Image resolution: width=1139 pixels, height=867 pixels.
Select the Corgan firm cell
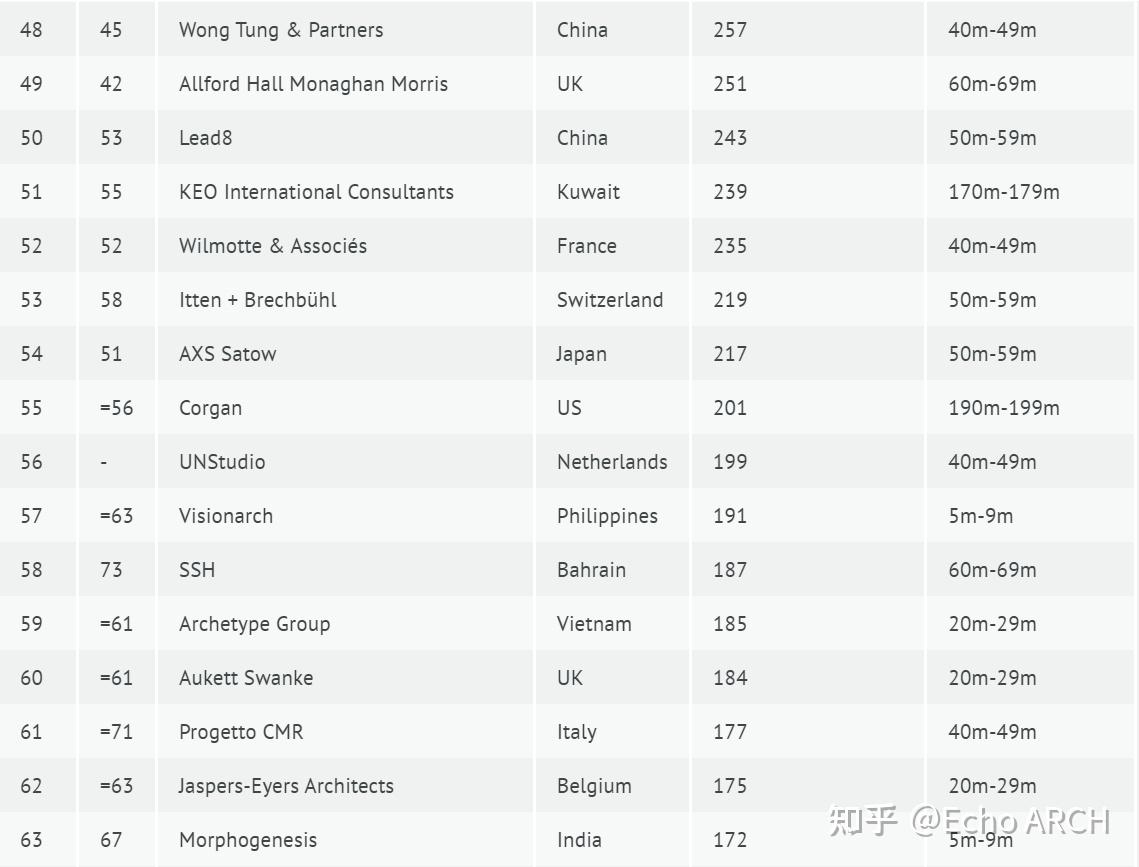coord(210,408)
